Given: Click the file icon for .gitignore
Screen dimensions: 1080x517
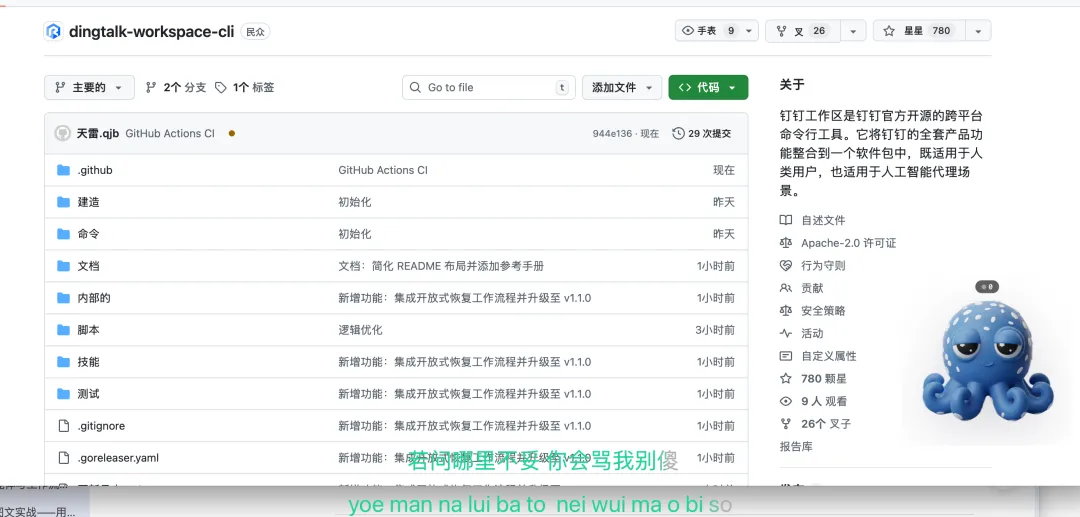Looking at the screenshot, I should tap(63, 426).
